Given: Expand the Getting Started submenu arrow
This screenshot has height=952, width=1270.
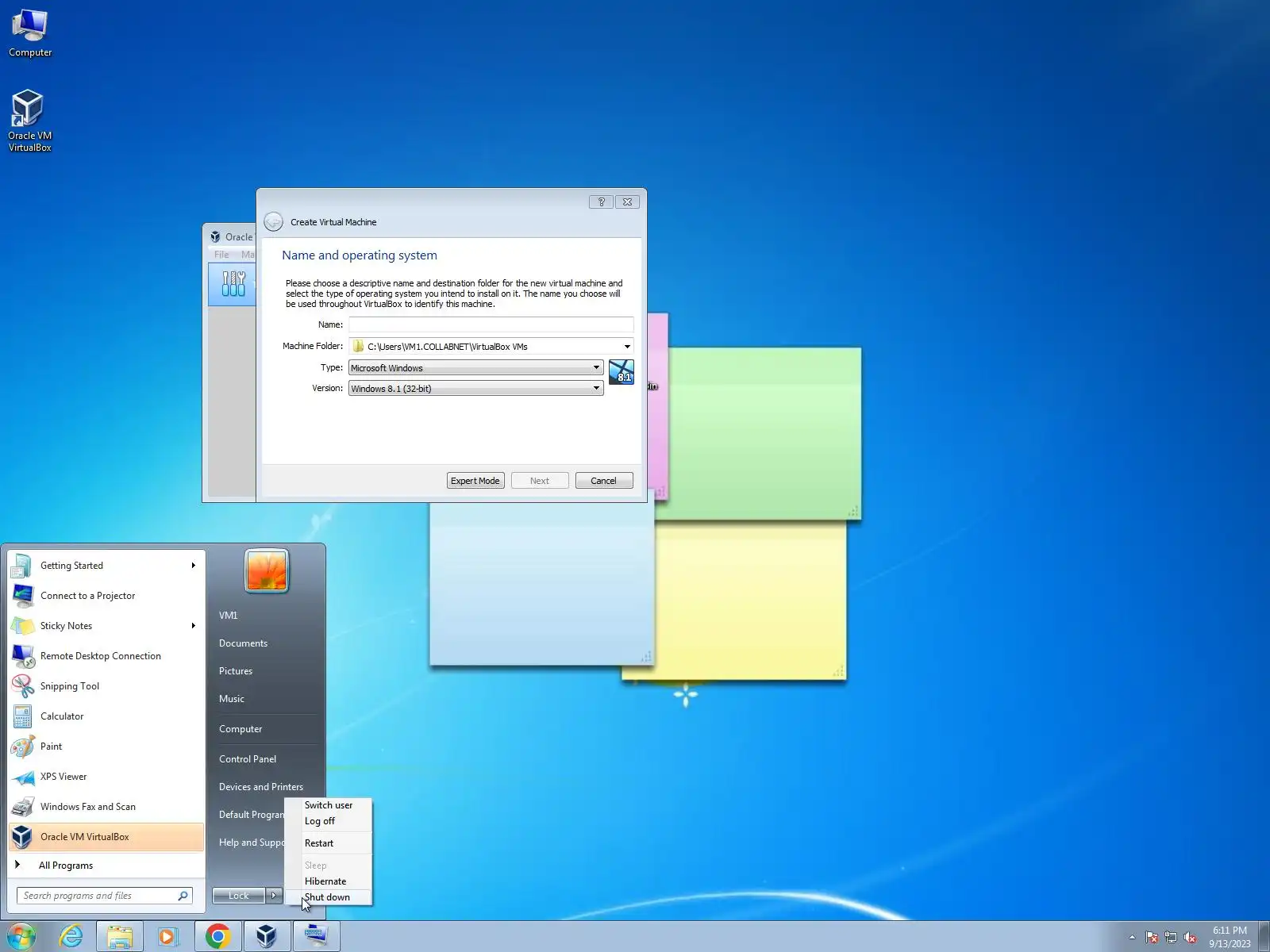Looking at the screenshot, I should tap(193, 566).
